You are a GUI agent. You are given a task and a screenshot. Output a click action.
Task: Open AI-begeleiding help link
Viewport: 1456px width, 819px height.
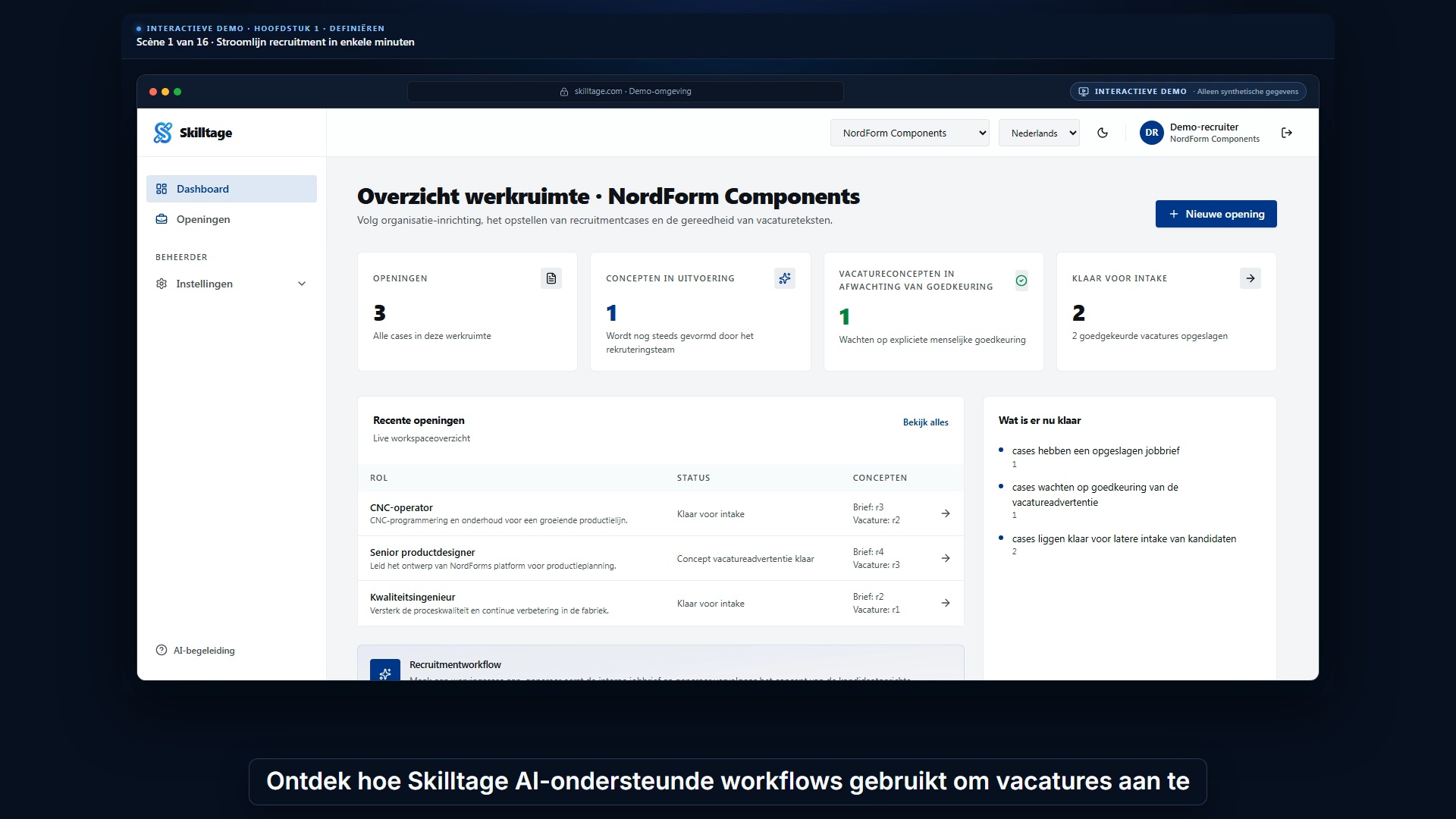195,650
